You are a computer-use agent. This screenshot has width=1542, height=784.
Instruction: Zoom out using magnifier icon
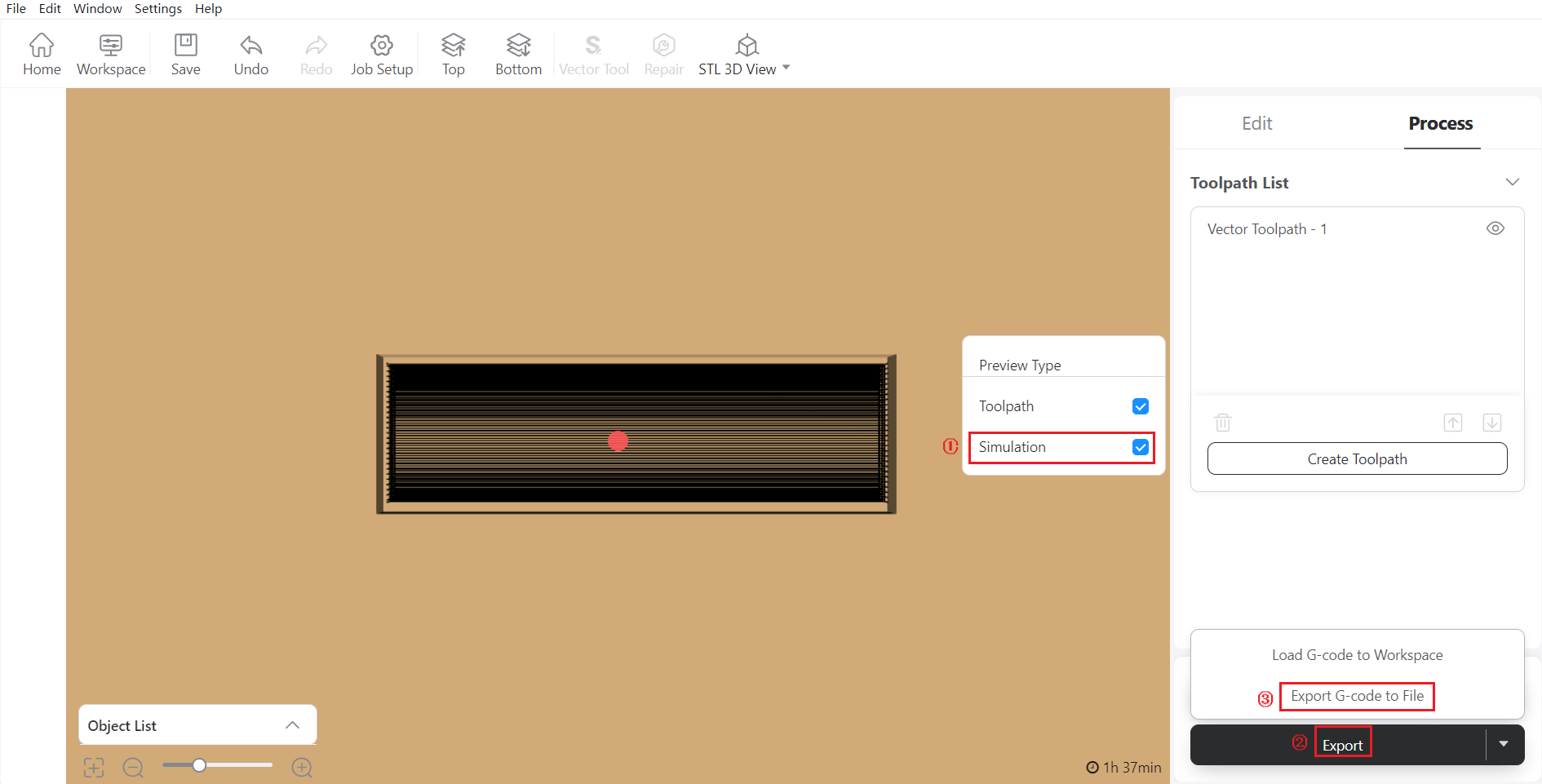pos(133,767)
